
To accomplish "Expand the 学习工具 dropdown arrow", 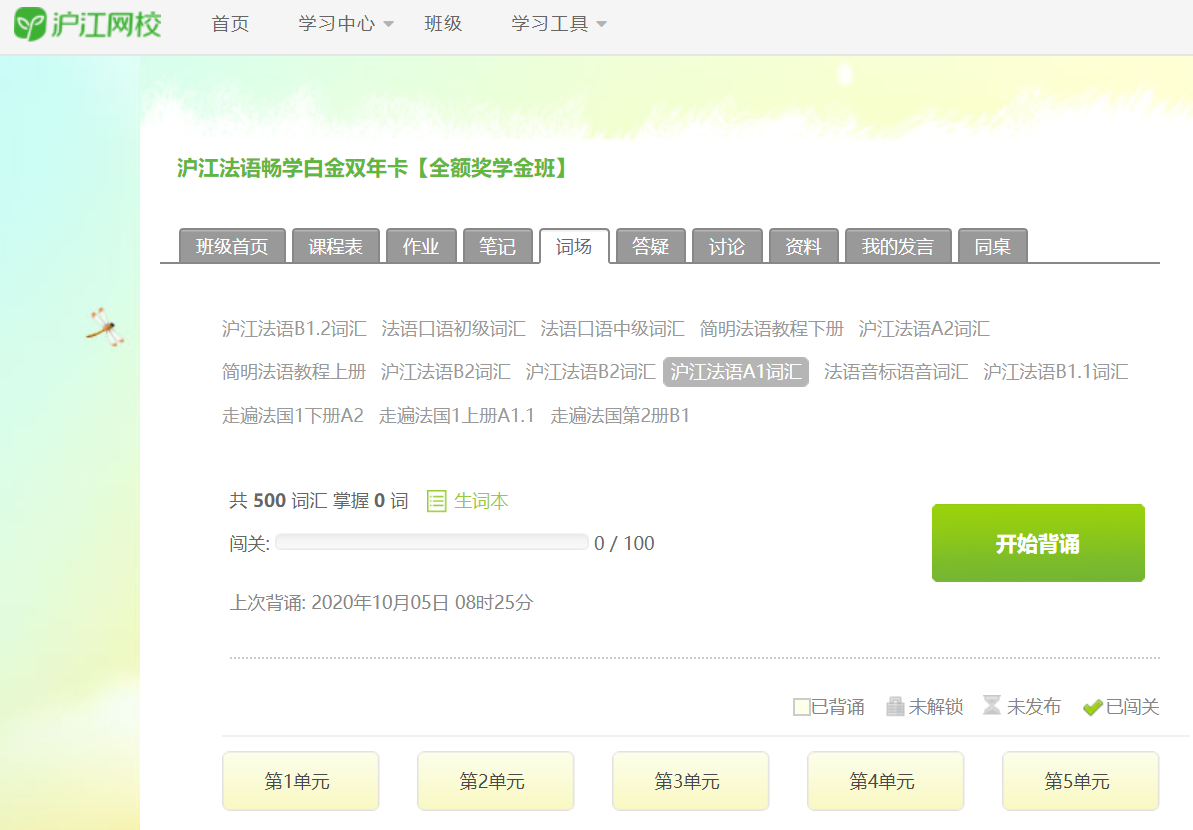I will pos(601,24).
